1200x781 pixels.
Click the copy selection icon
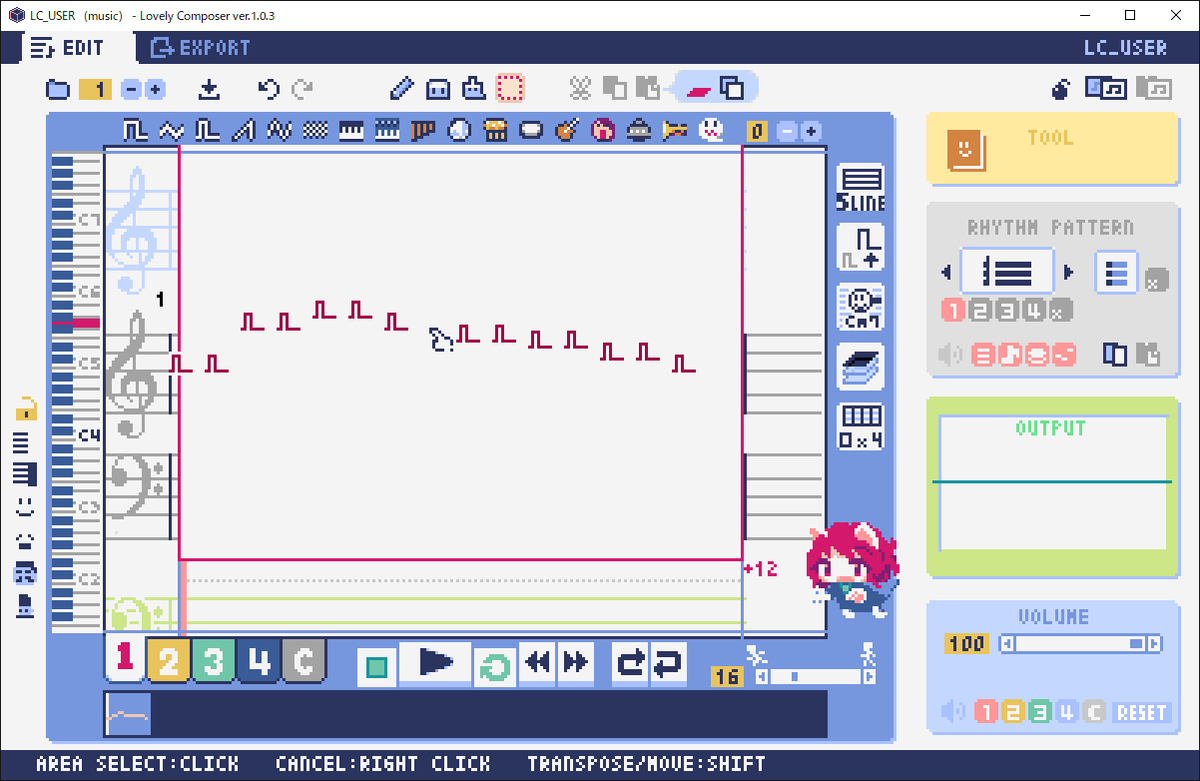point(615,88)
